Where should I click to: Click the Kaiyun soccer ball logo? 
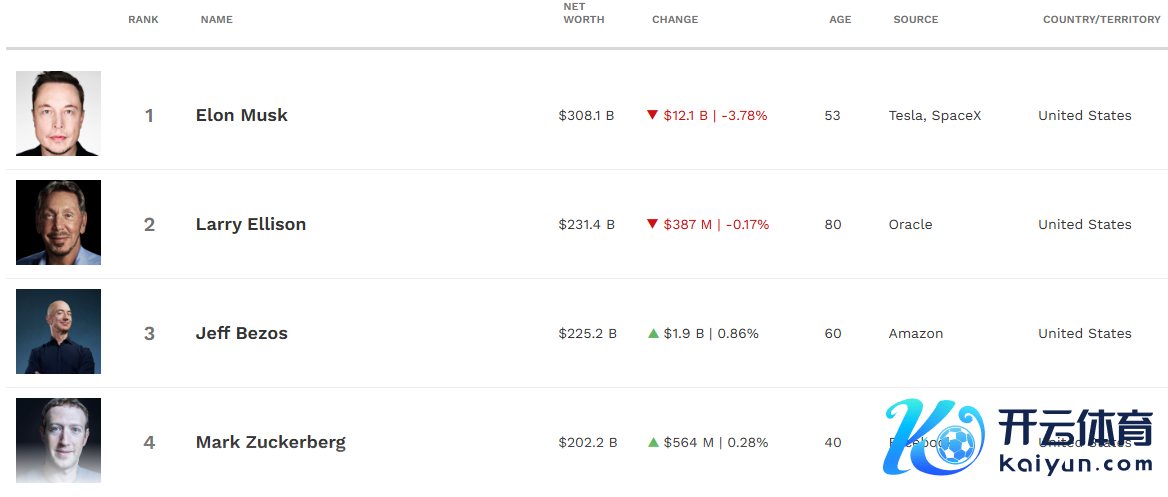tap(955, 445)
